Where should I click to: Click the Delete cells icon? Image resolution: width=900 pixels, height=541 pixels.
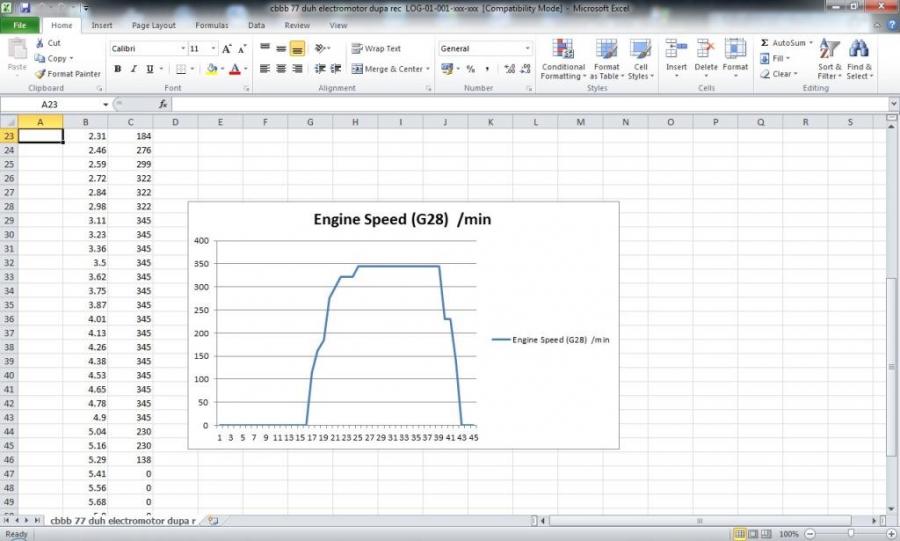pos(706,50)
